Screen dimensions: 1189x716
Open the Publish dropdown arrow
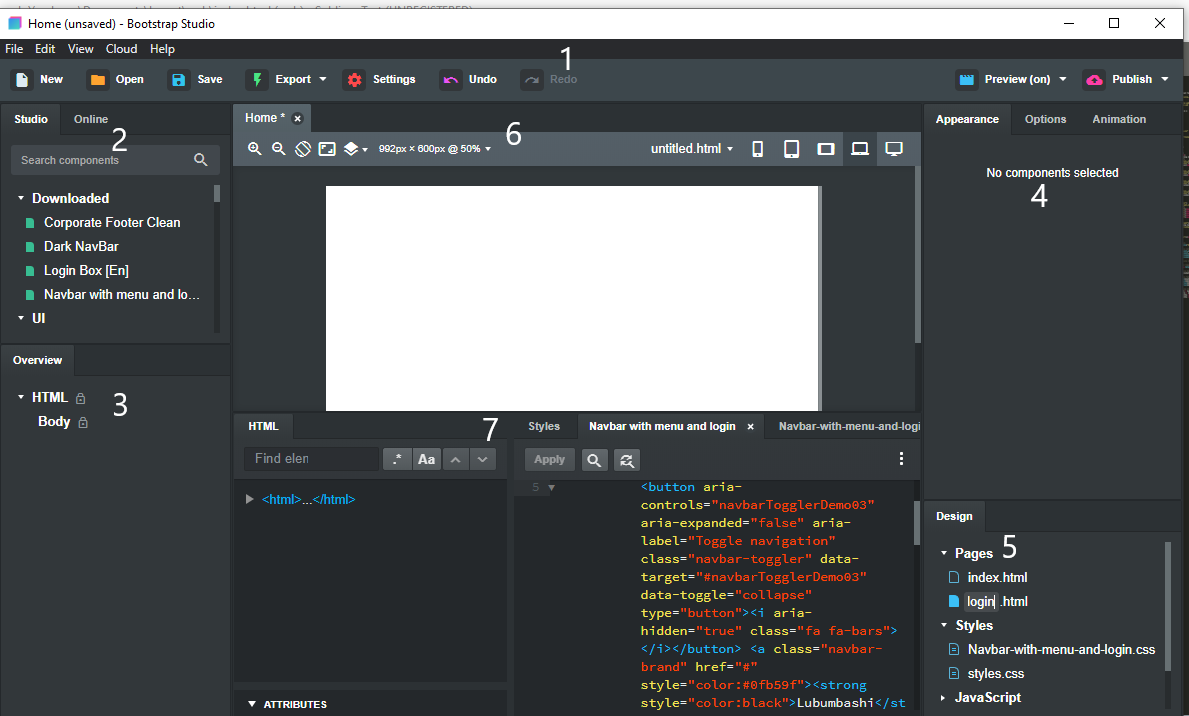pos(1165,80)
